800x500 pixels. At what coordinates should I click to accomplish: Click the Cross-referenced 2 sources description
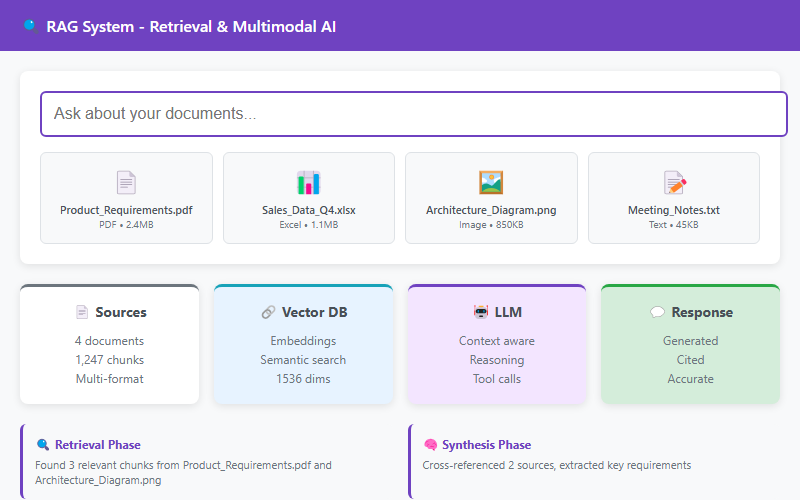(x=557, y=465)
